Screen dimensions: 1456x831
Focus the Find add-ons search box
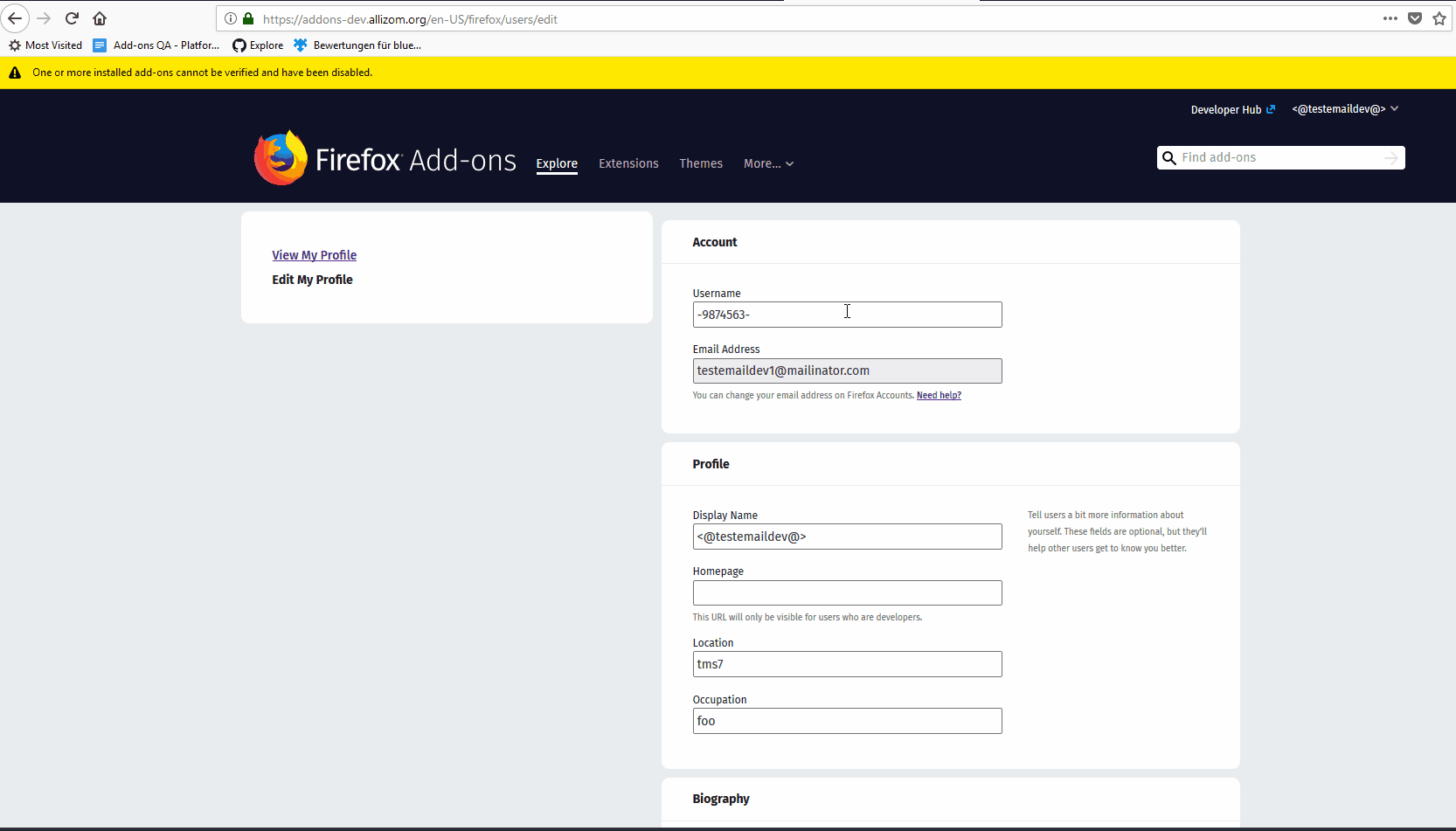click(1279, 157)
